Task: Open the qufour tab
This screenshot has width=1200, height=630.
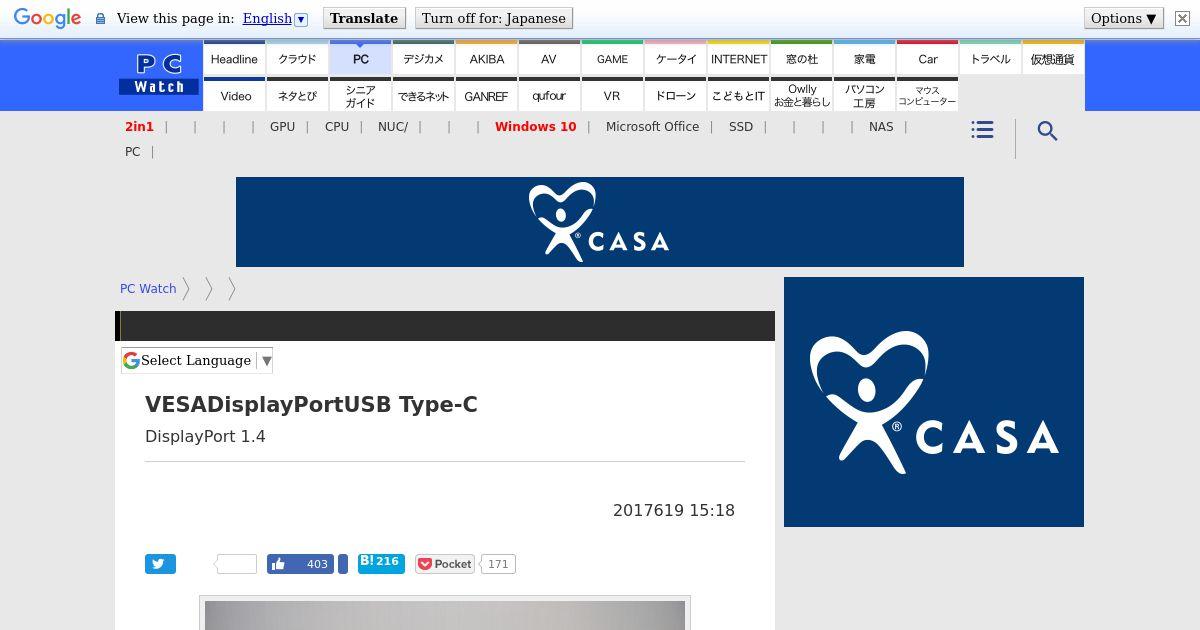Action: tap(549, 95)
